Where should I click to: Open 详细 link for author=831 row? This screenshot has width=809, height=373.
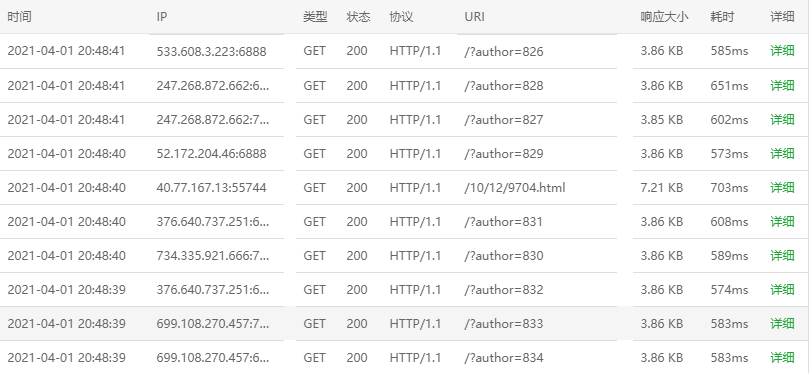click(x=782, y=221)
